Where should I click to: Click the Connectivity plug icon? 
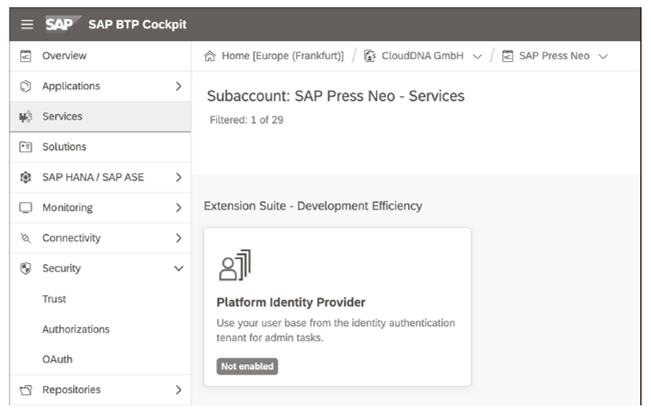pyautogui.click(x=26, y=238)
